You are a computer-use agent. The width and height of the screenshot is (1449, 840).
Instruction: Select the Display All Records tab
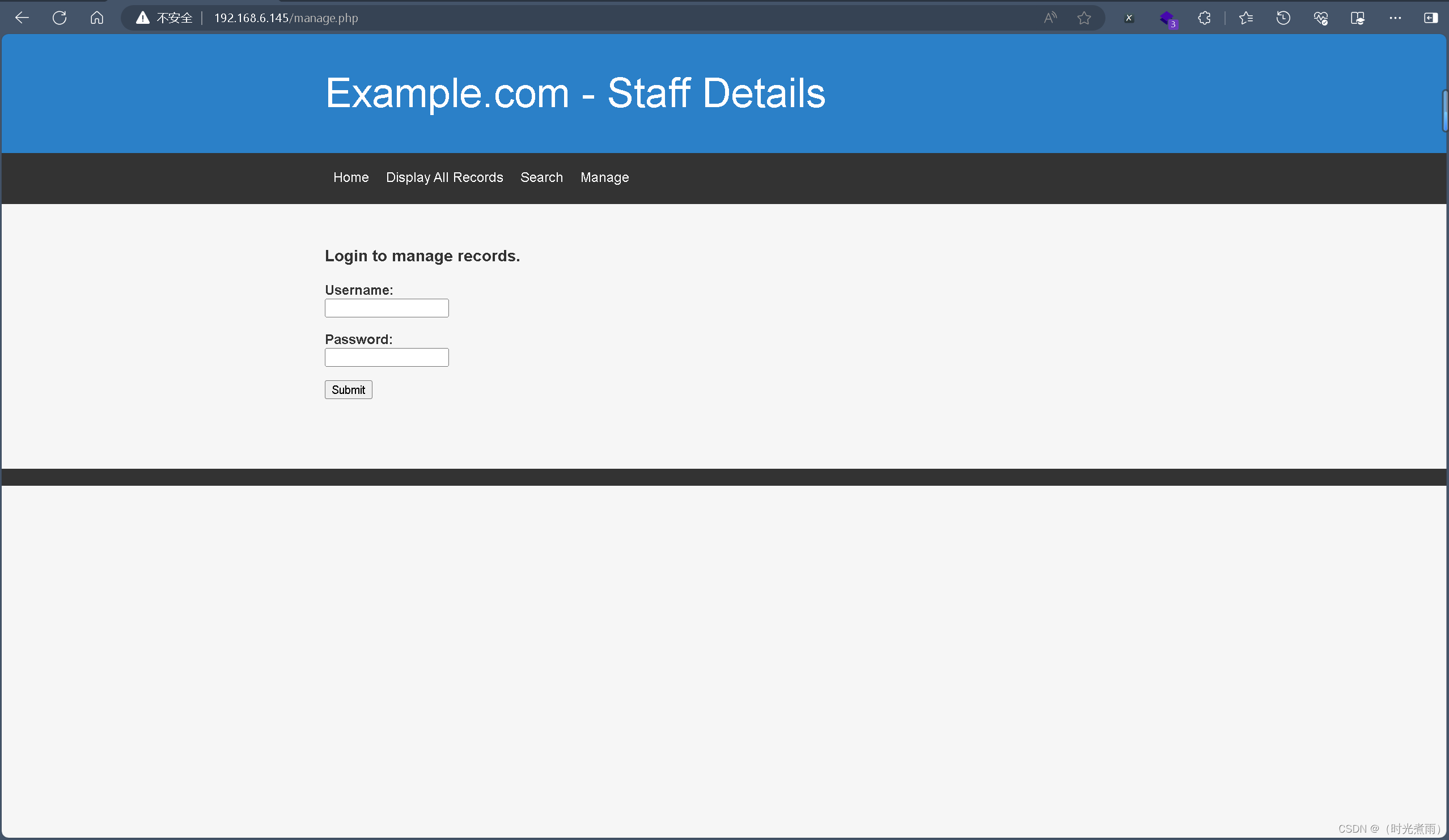pos(444,177)
